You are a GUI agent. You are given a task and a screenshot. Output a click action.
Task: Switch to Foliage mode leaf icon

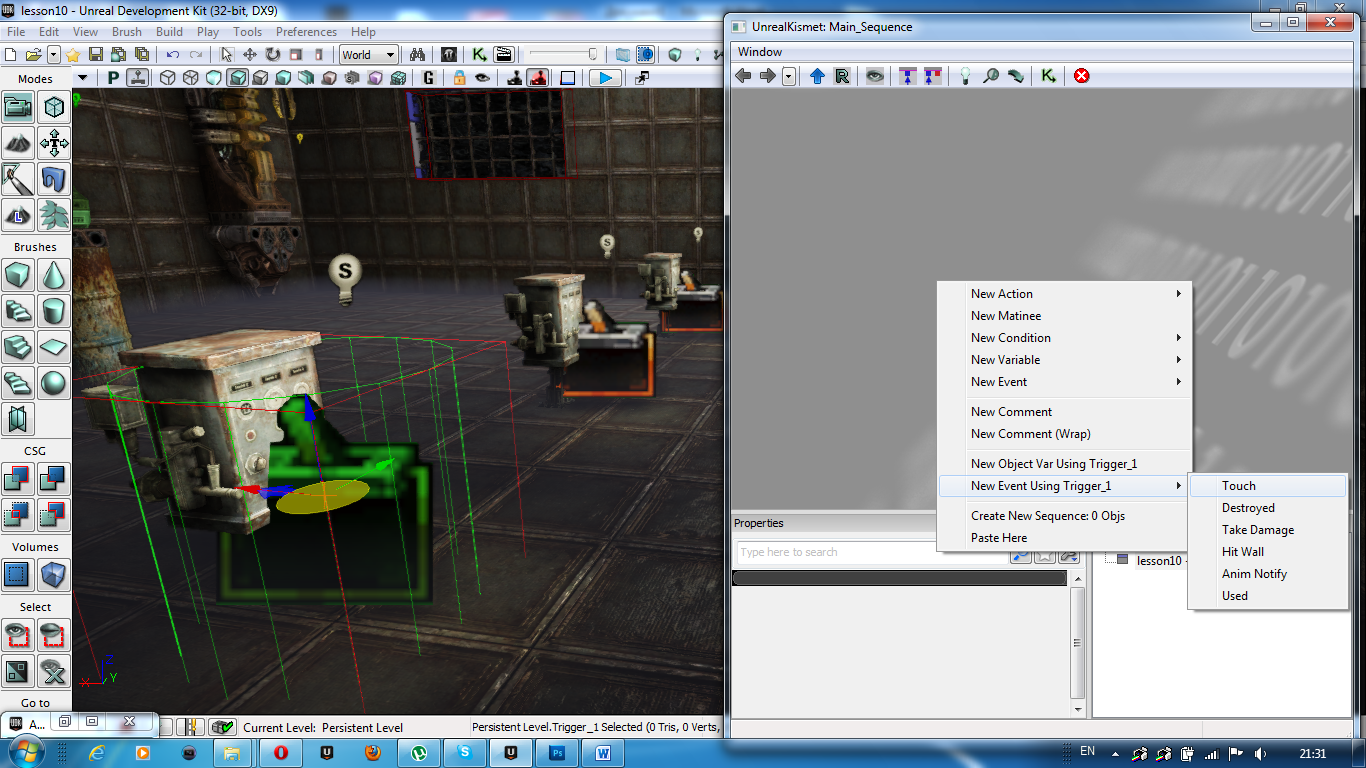pyautogui.click(x=54, y=215)
